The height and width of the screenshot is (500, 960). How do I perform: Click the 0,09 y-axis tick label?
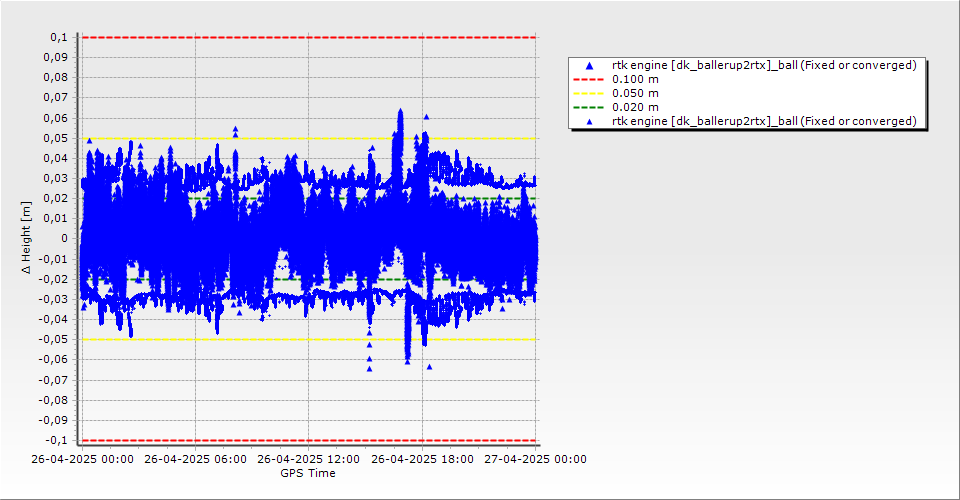[56, 58]
